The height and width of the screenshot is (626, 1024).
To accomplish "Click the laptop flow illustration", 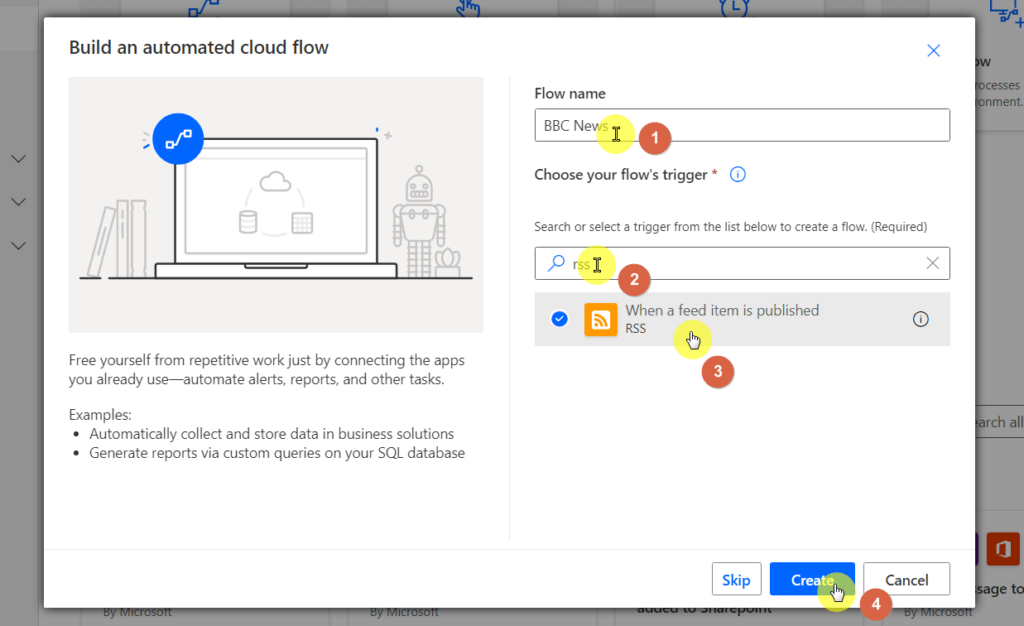I will pyautogui.click(x=276, y=204).
